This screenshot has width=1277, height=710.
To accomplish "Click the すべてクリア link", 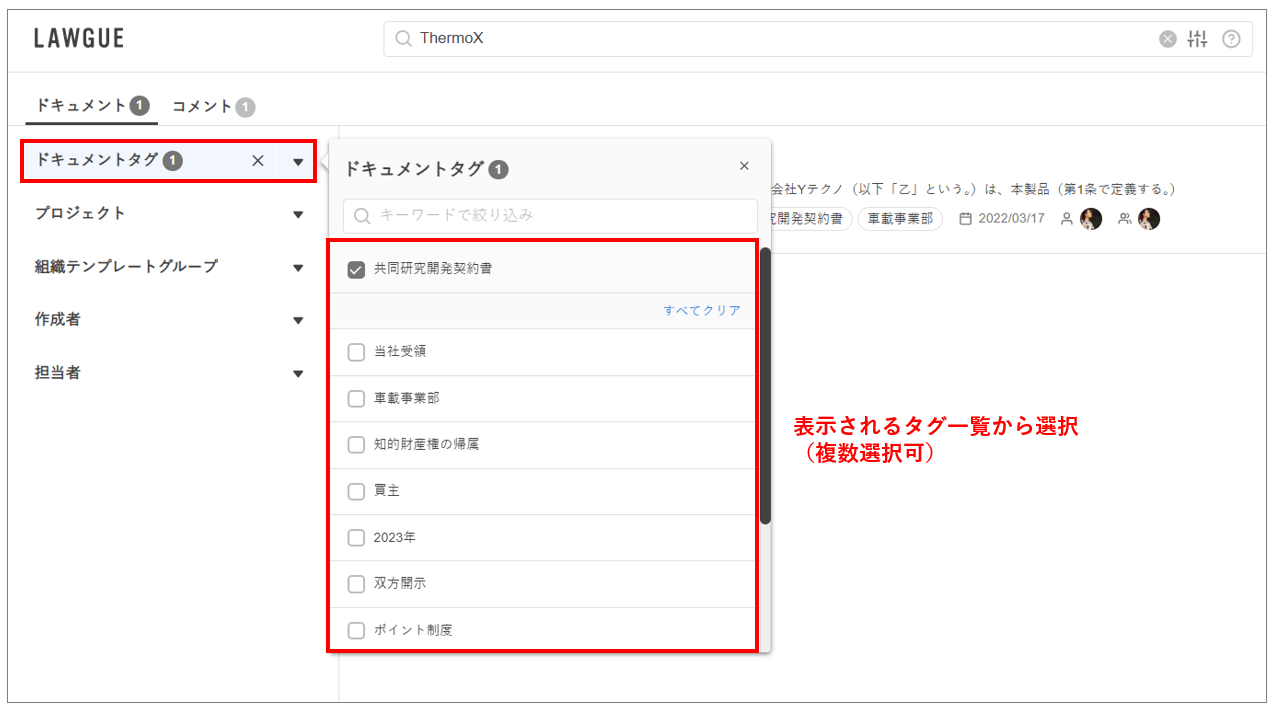I will [x=702, y=311].
